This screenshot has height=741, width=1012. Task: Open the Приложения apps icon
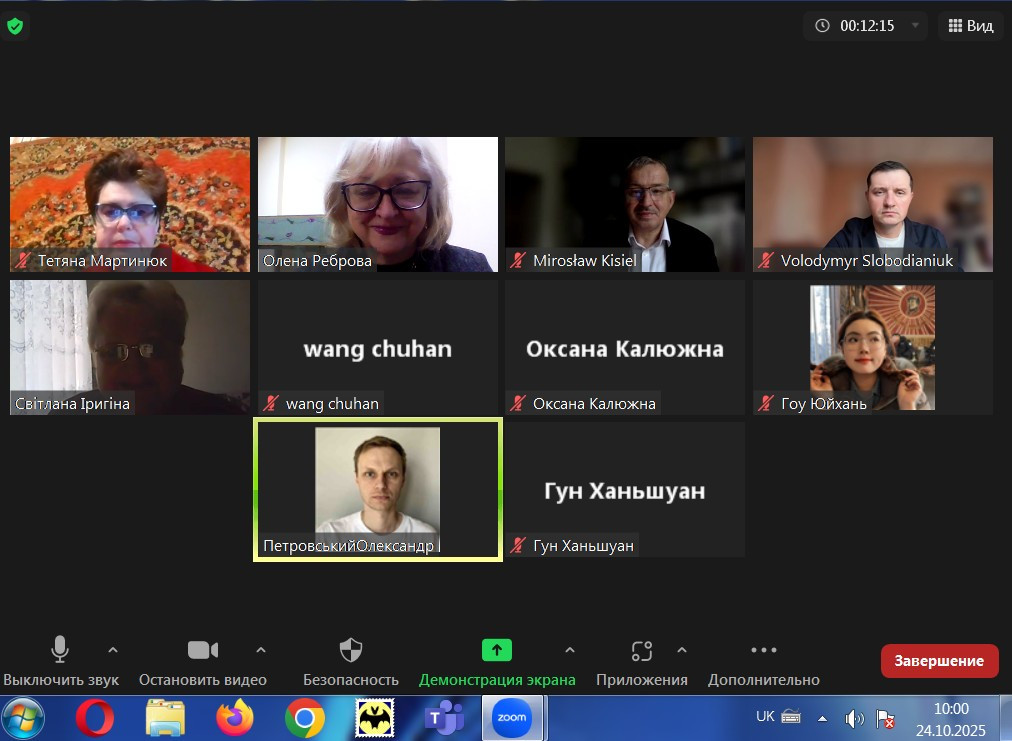coord(642,651)
